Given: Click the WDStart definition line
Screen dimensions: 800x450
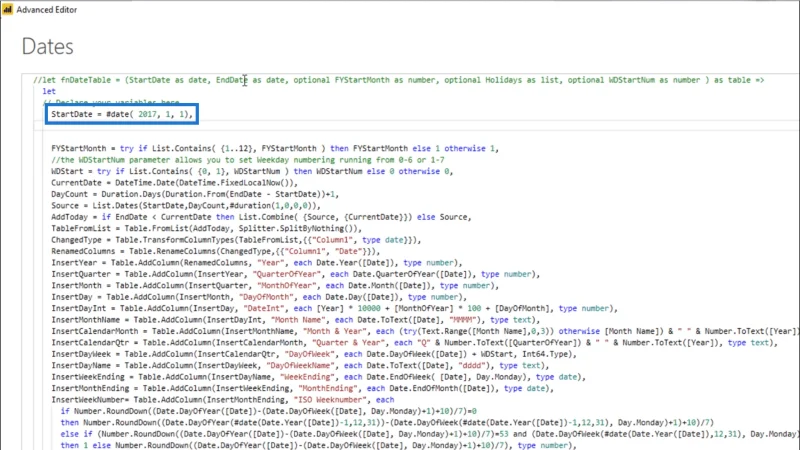Looking at the screenshot, I should coord(252,171).
